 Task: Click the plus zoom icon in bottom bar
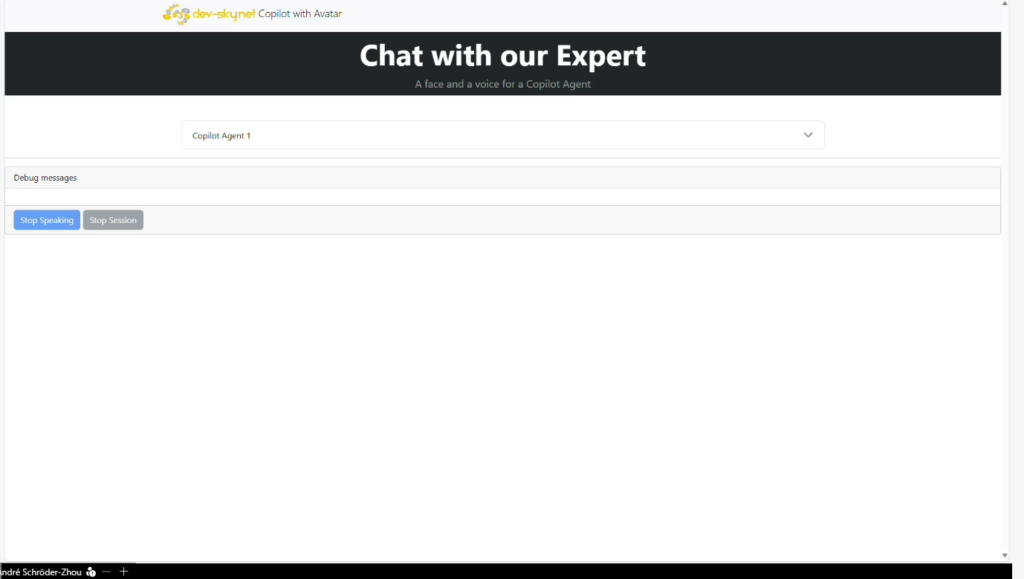click(123, 572)
